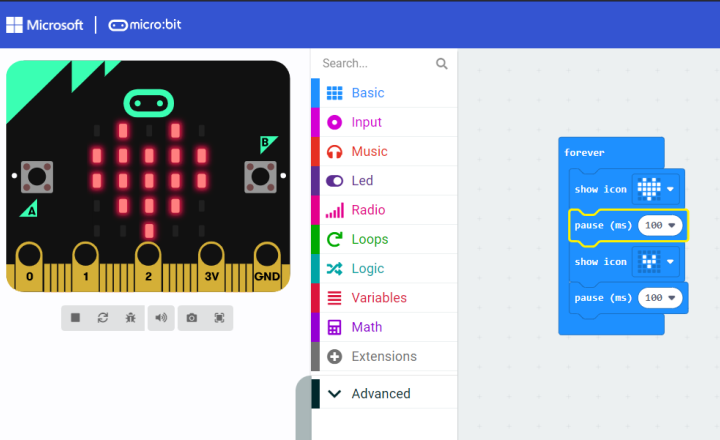The height and width of the screenshot is (440, 720).
Task: Open the Math blocks category
Action: point(384,327)
